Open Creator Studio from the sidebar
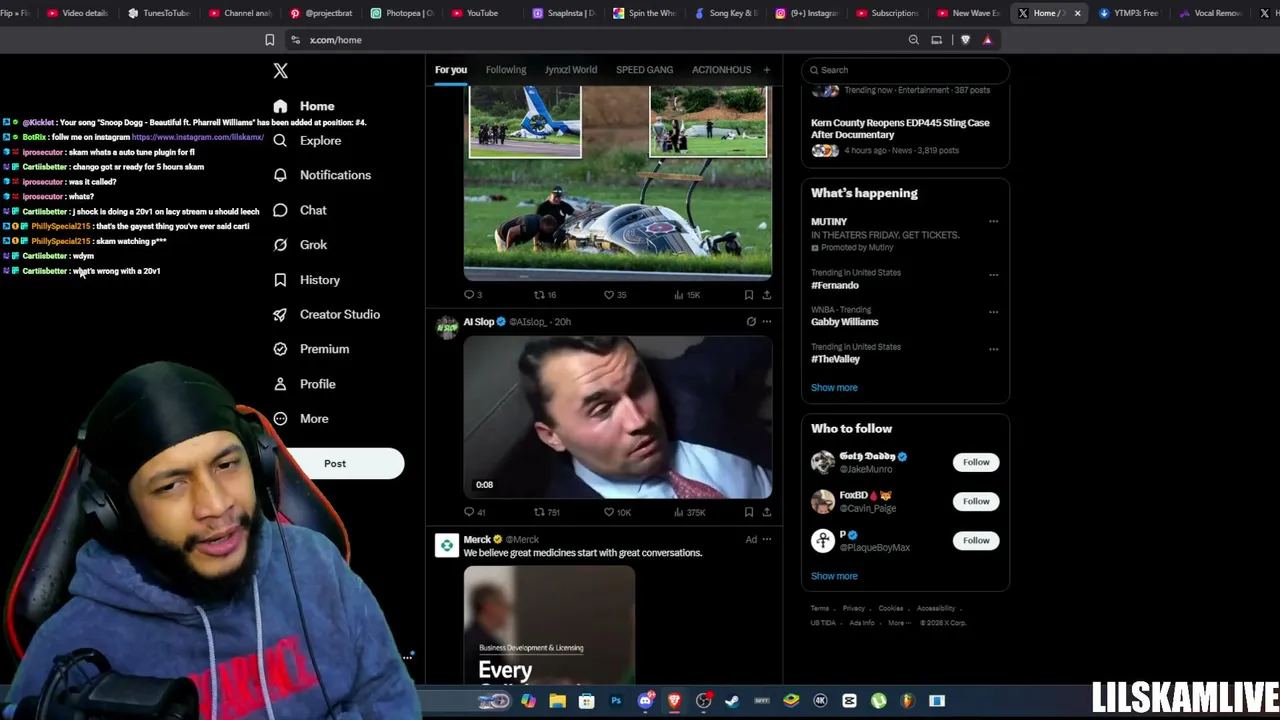This screenshot has width=1280, height=720. (x=326, y=314)
